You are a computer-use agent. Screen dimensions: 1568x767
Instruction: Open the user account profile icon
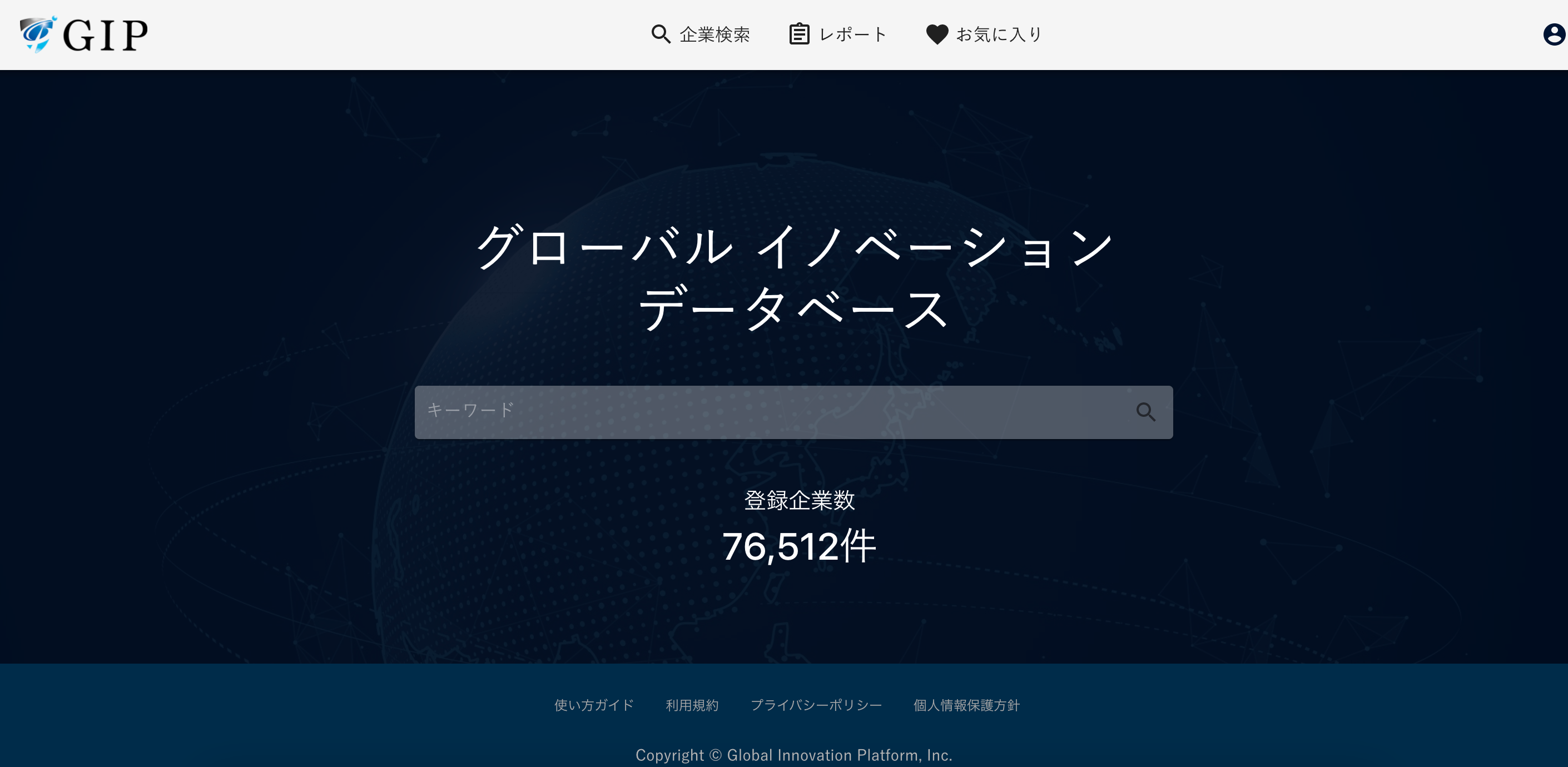(x=1554, y=34)
